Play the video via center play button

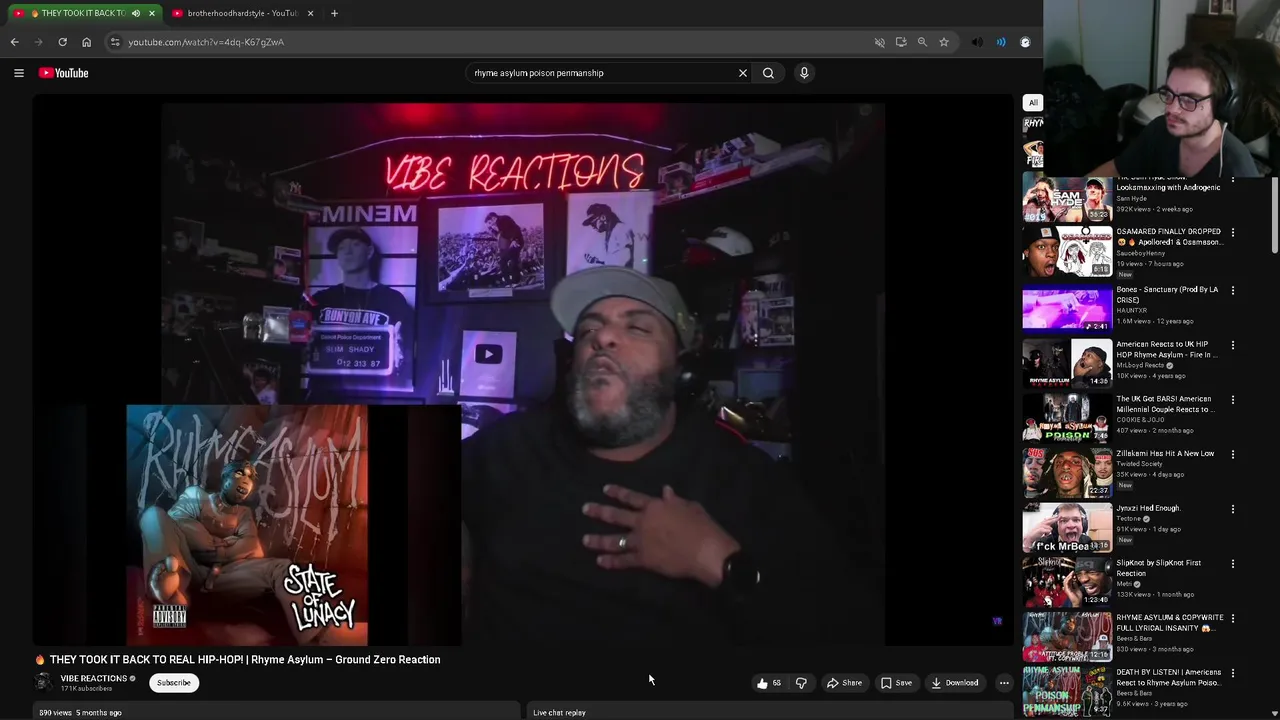coord(488,354)
